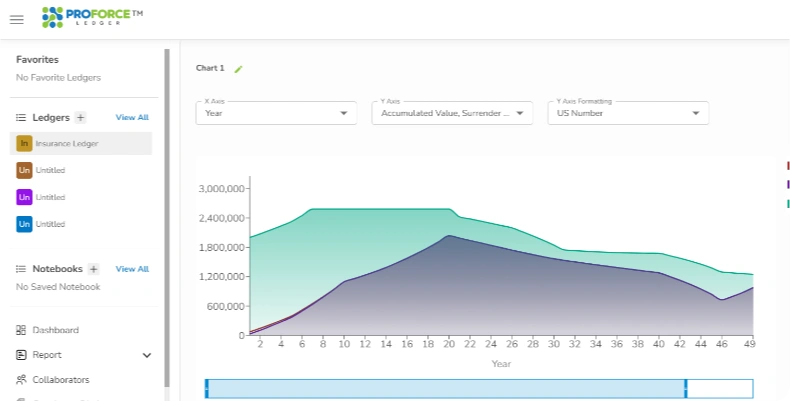This screenshot has height=401, width=790.
Task: Open Y Axis Formatting US Number dropdown
Action: tap(628, 113)
